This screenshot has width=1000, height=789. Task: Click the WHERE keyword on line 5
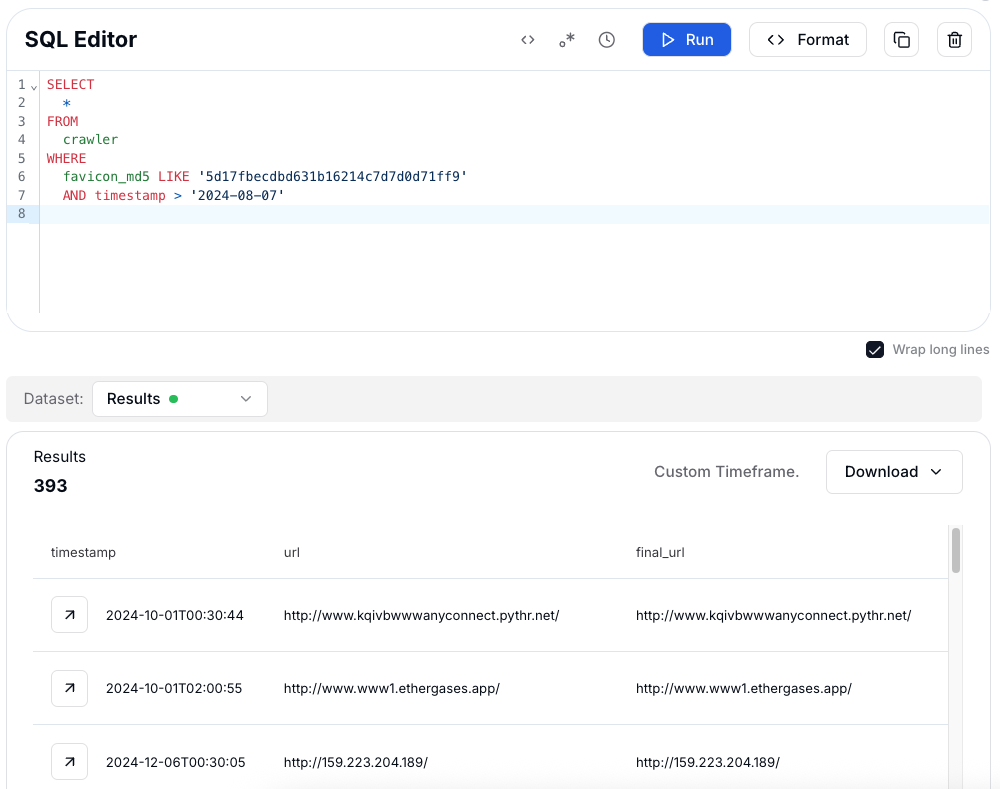tap(66, 158)
